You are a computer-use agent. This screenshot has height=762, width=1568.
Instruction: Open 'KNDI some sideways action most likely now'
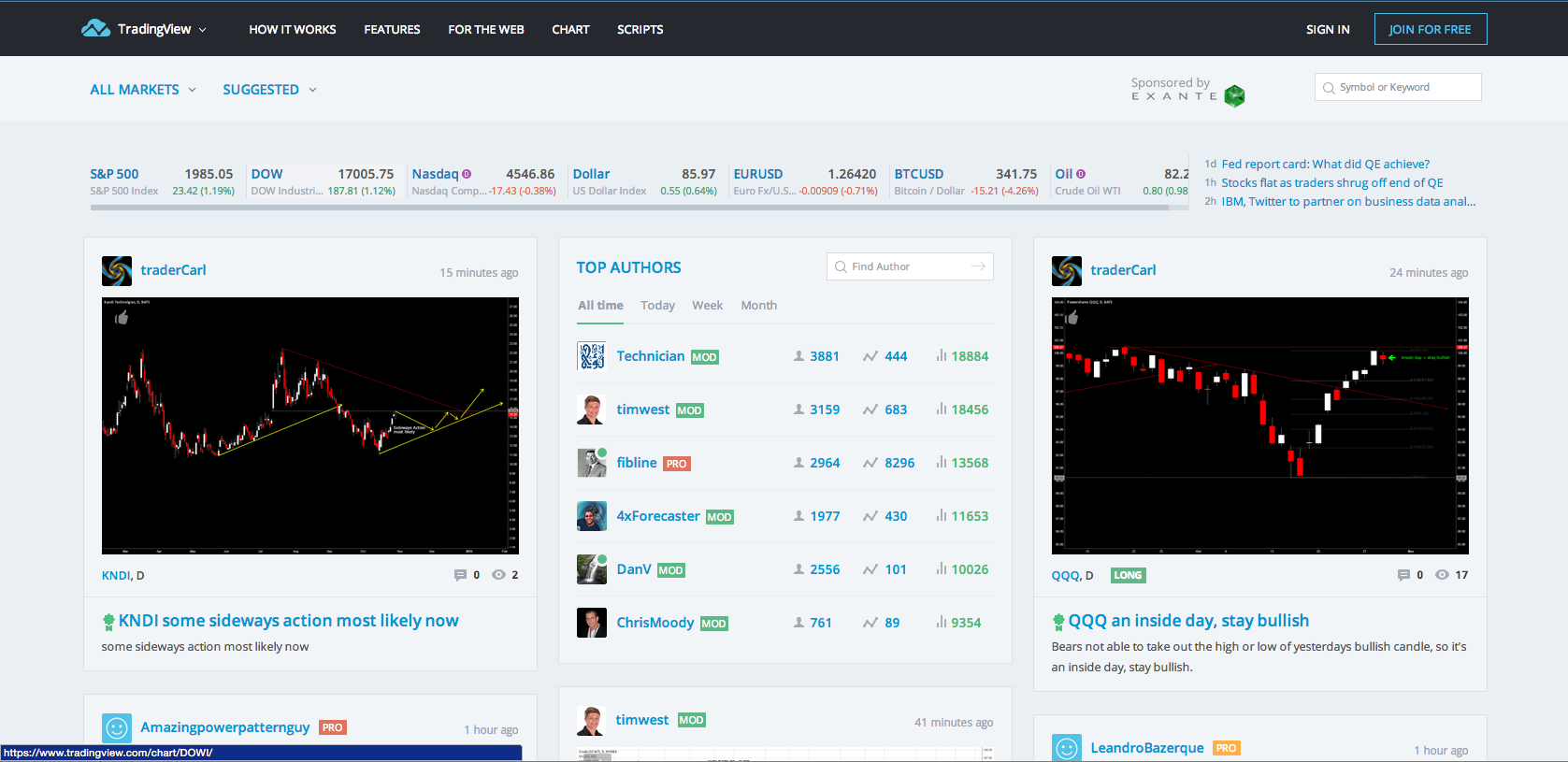[x=288, y=621]
